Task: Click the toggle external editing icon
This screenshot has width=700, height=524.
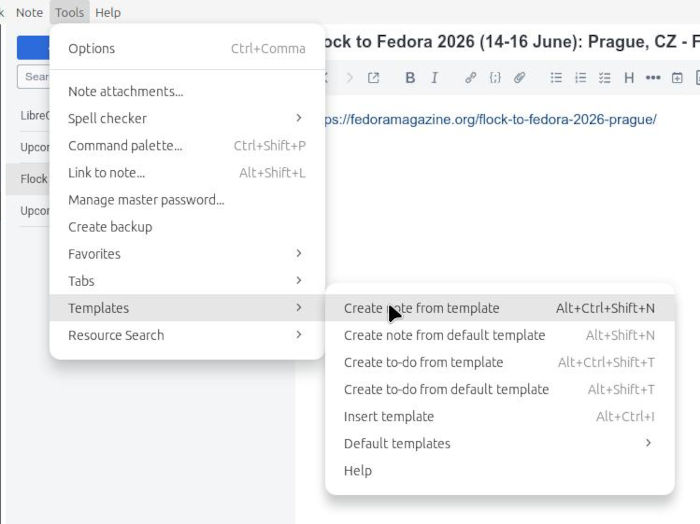Action: (373, 78)
